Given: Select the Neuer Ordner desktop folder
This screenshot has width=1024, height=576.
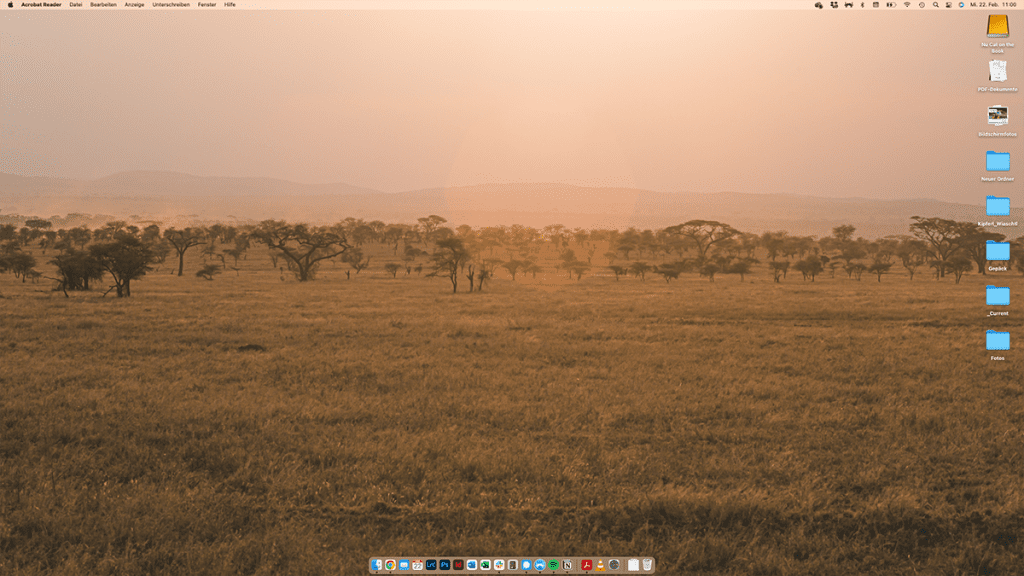Looking at the screenshot, I should (x=997, y=161).
